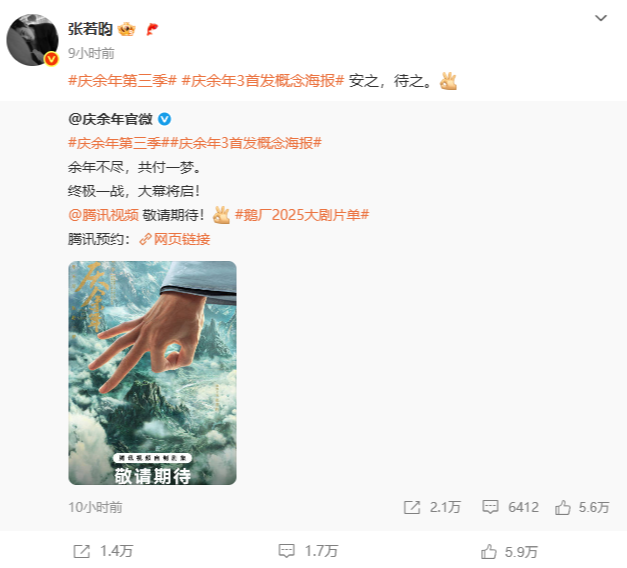Enlarge the 庆余年 concept poster image
627x568 pixels.
tap(152, 373)
